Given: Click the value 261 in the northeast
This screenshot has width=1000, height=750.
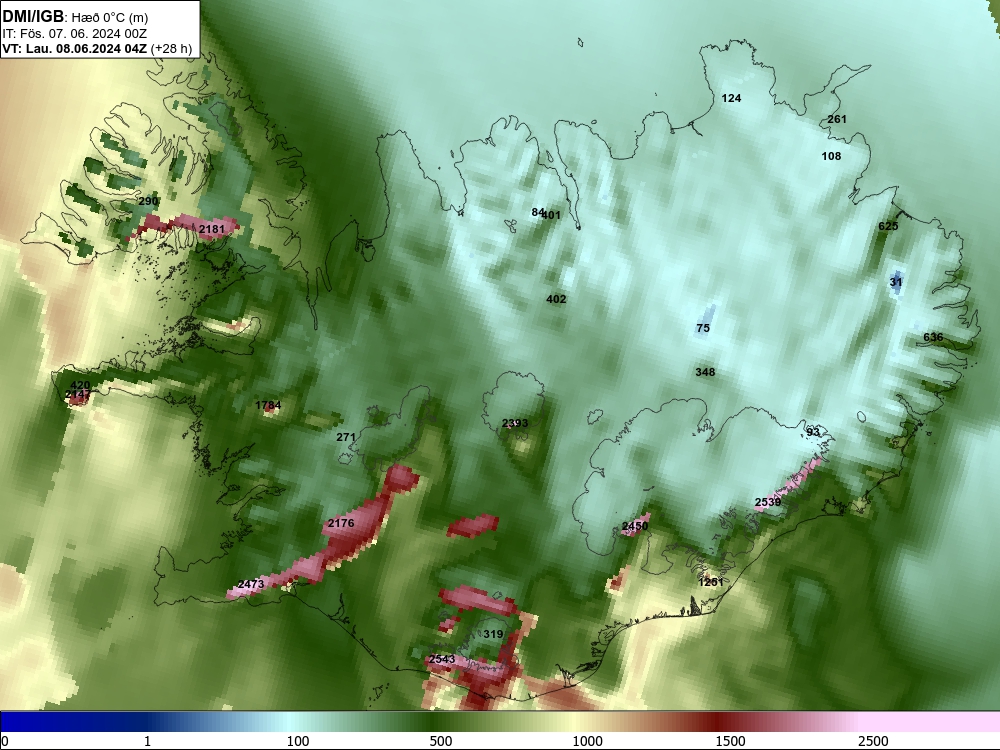Looking at the screenshot, I should coord(837,119).
